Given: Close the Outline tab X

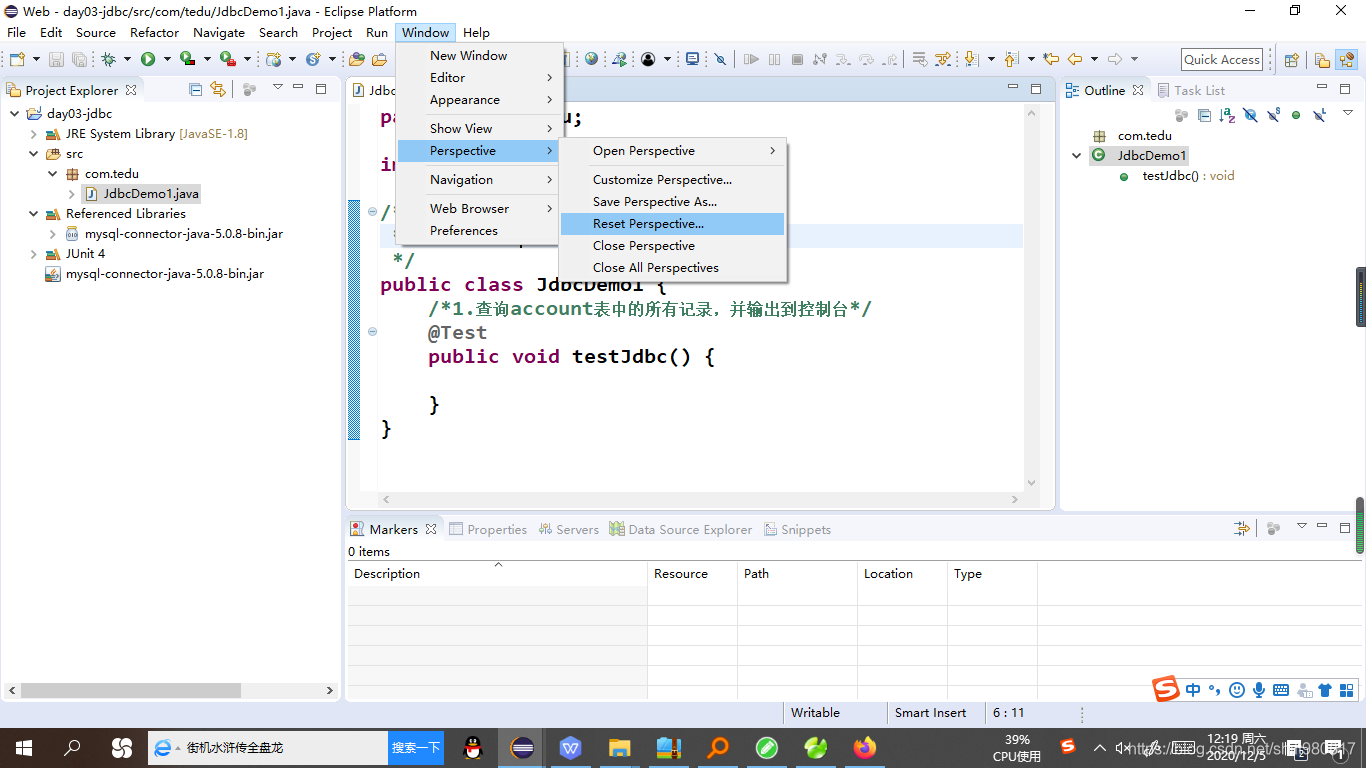Looking at the screenshot, I should pyautogui.click(x=1138, y=90).
